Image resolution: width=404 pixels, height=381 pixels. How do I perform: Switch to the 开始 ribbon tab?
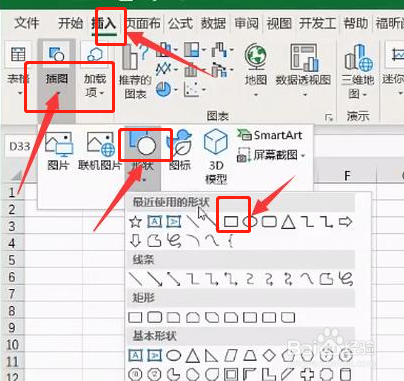click(70, 23)
